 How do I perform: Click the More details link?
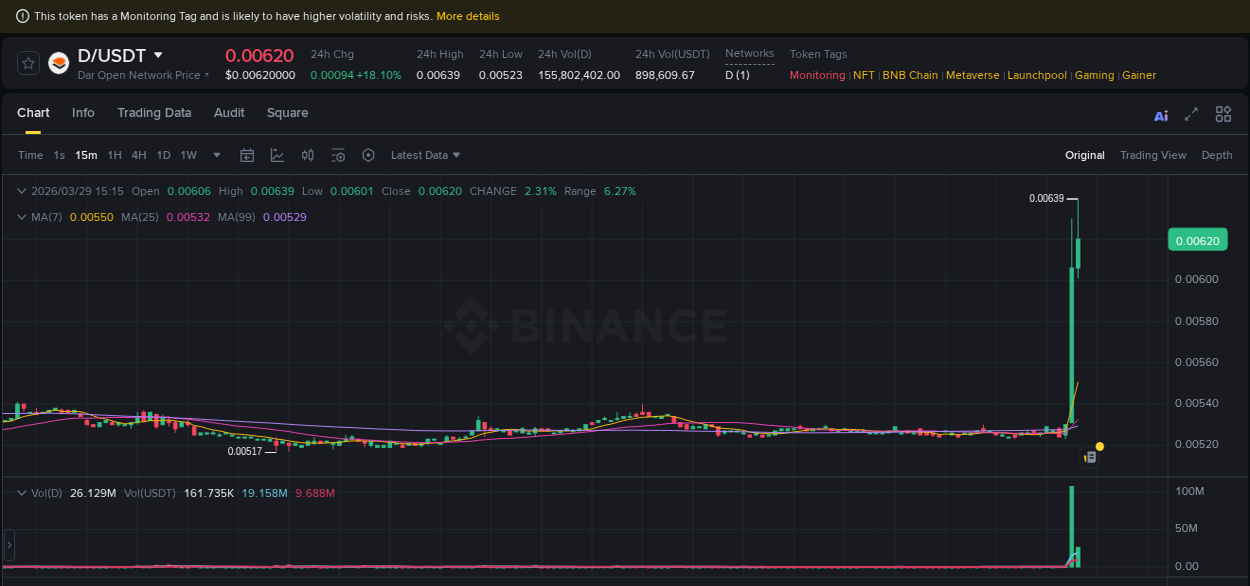pyautogui.click(x=468, y=16)
